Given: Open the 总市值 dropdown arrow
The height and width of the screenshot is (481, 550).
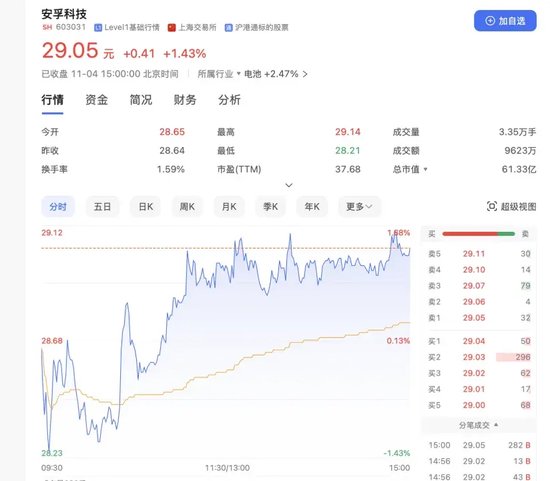Looking at the screenshot, I should pyautogui.click(x=425, y=169).
